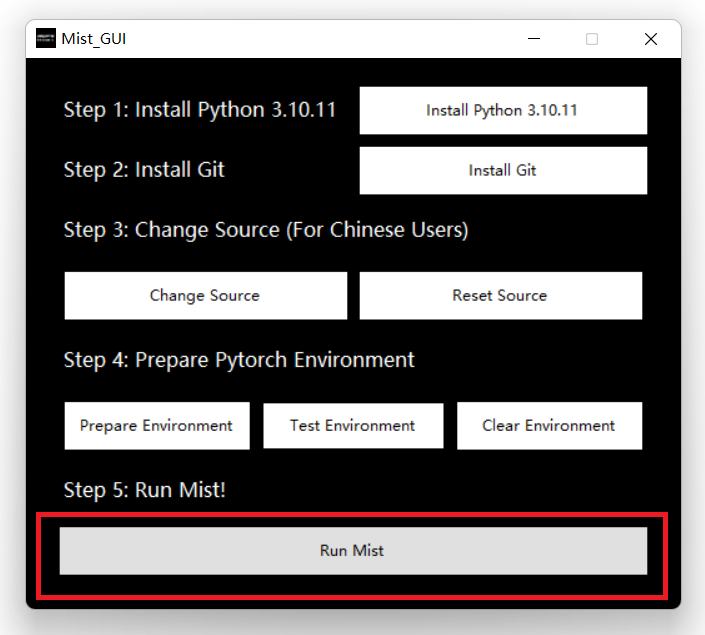Click the Install Python 3.10.11 button

(503, 110)
